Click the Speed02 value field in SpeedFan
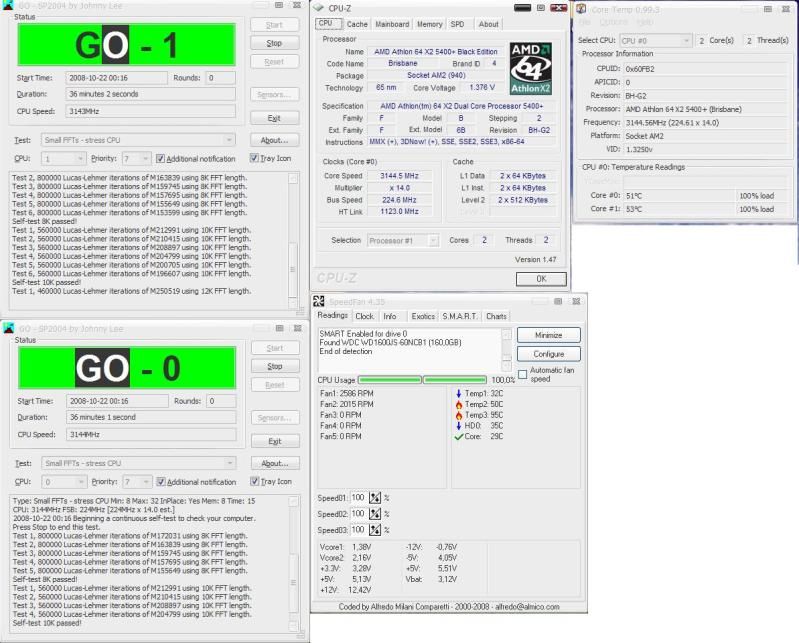Screen dimensions: 799x643 [x=358, y=514]
